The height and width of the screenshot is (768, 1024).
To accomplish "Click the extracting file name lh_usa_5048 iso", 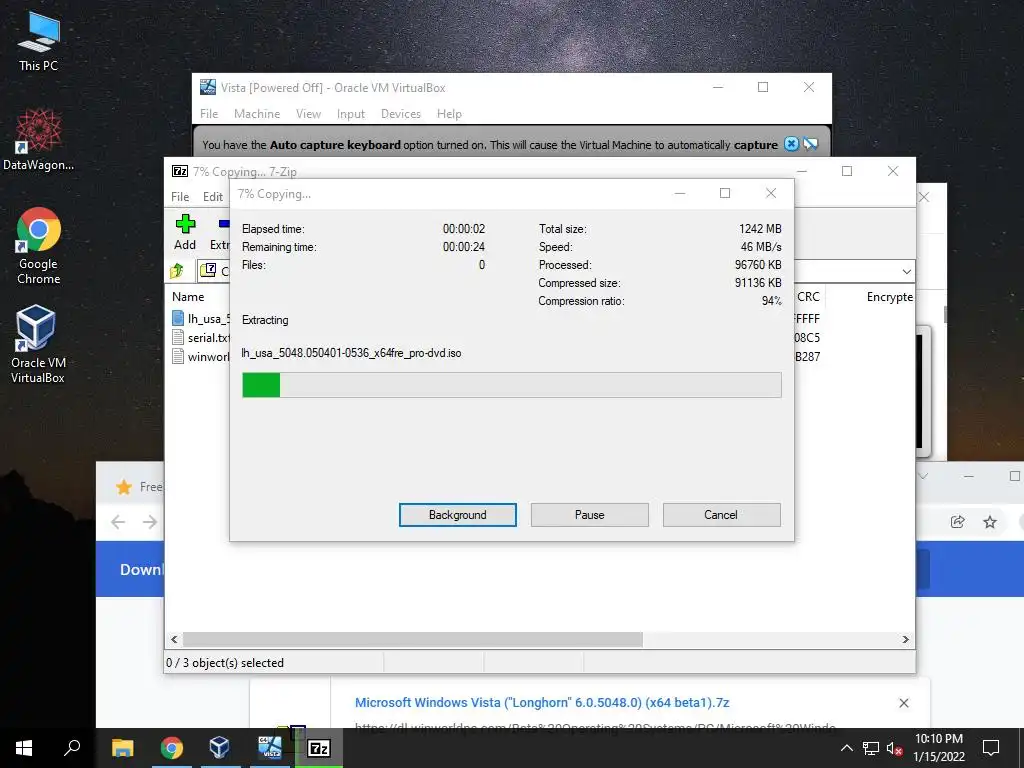I will (x=351, y=353).
